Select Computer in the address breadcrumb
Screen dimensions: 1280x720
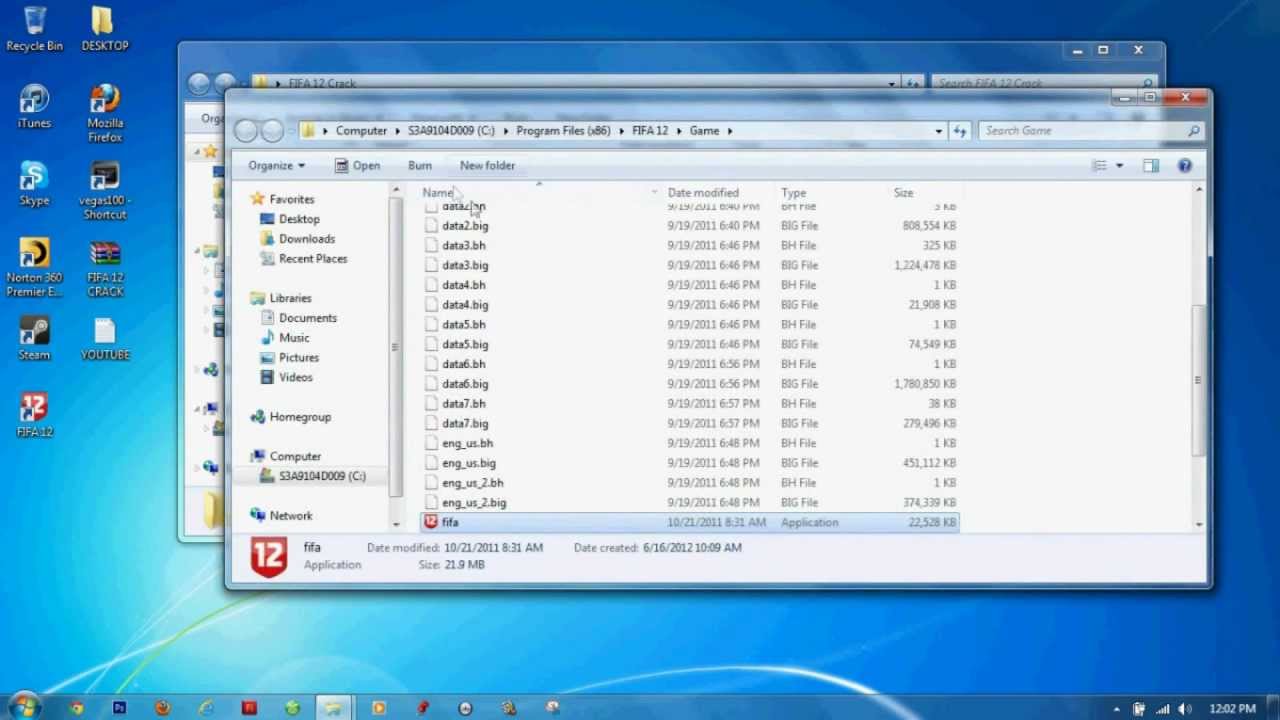point(361,131)
